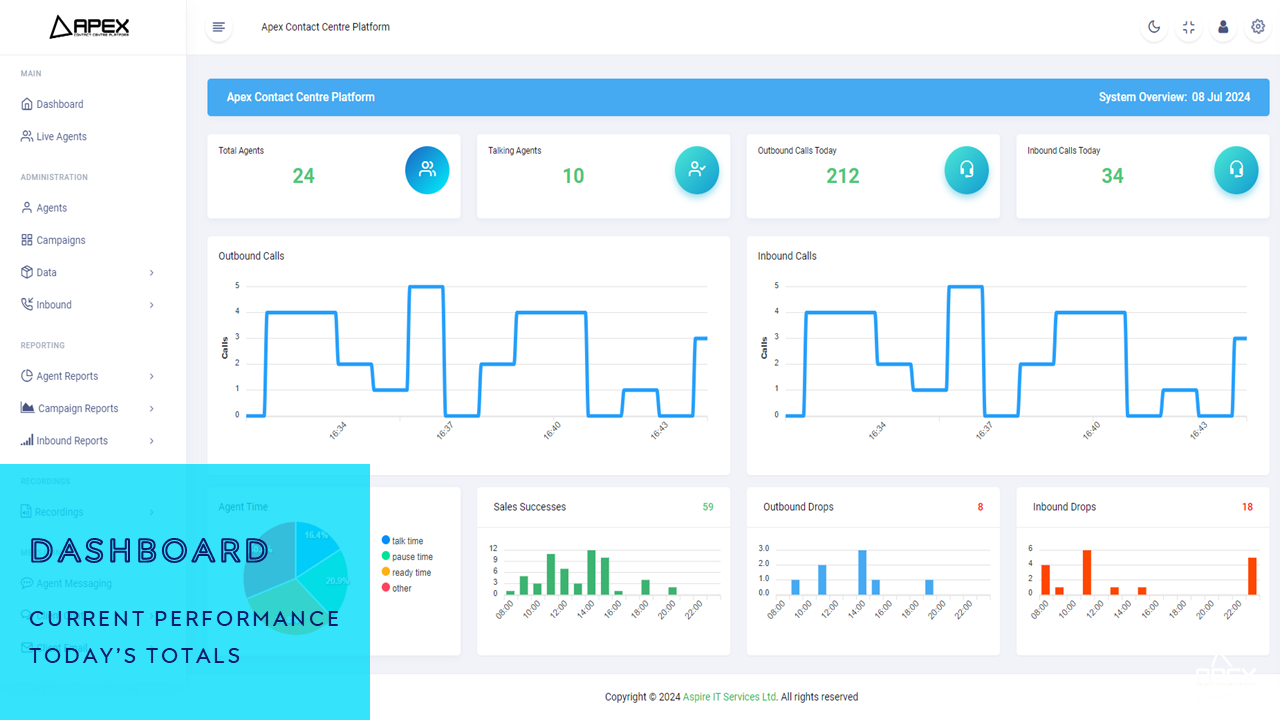Screen dimensions: 1280x720
Task: Click the Total Agents round icon
Action: [x=427, y=170]
